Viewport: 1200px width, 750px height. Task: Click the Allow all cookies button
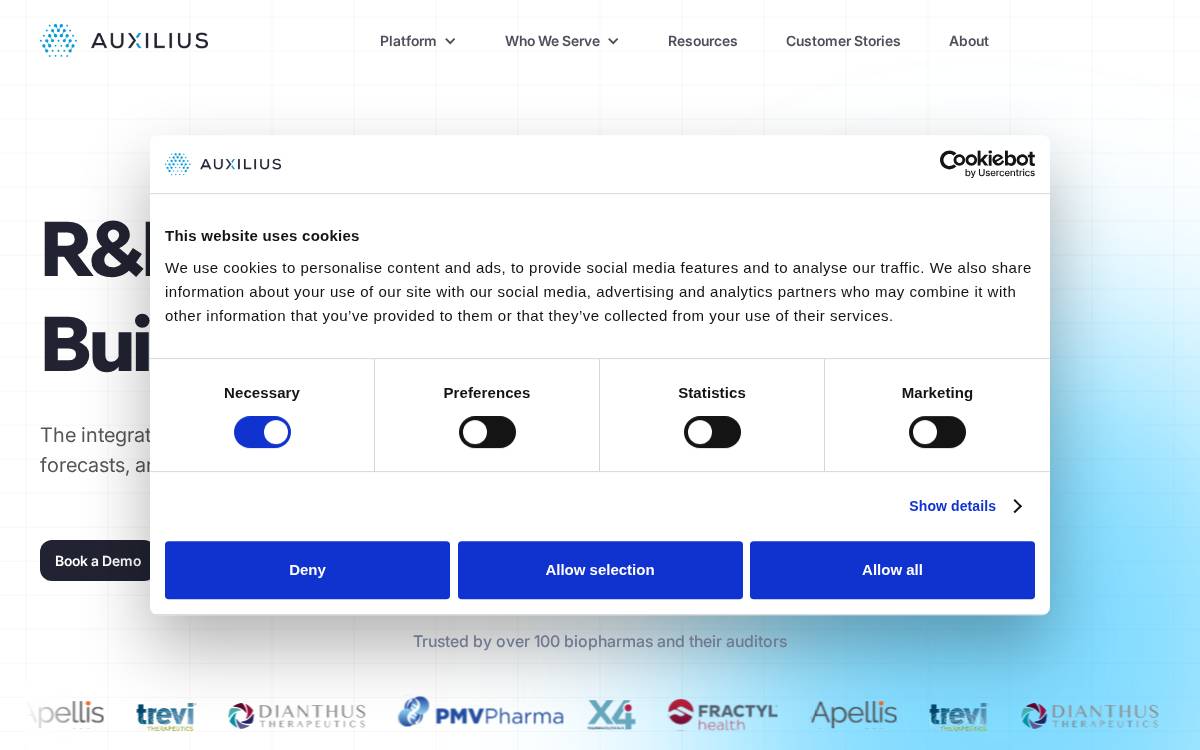(892, 570)
